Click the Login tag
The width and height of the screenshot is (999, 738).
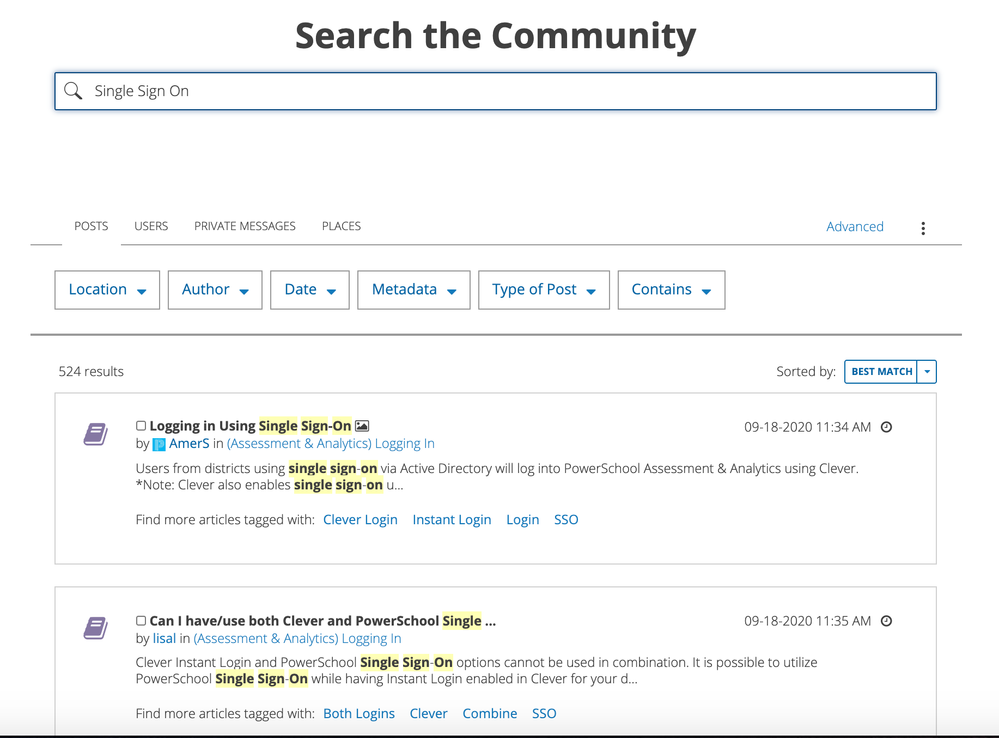pos(522,520)
